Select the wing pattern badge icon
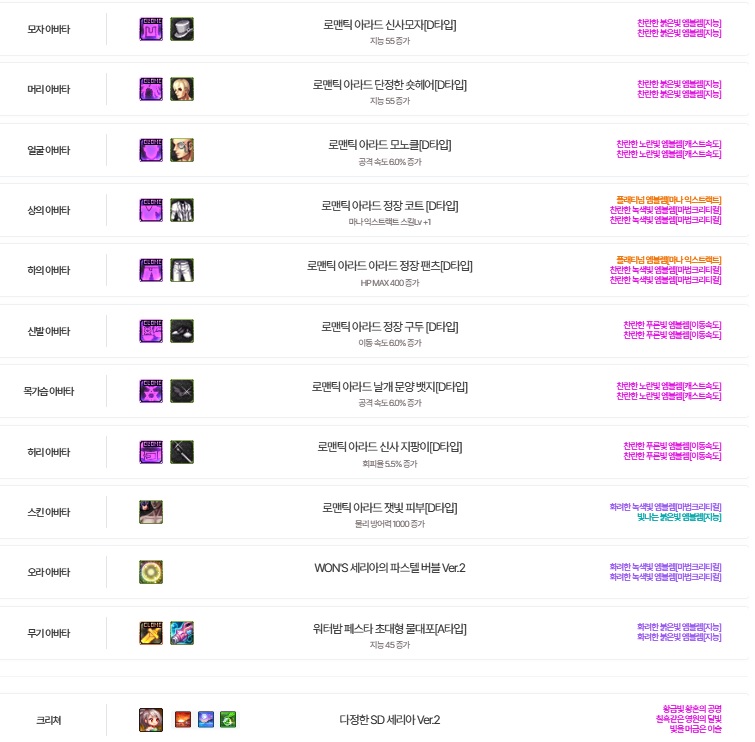The height and width of the screenshot is (742, 755). click(x=182, y=391)
